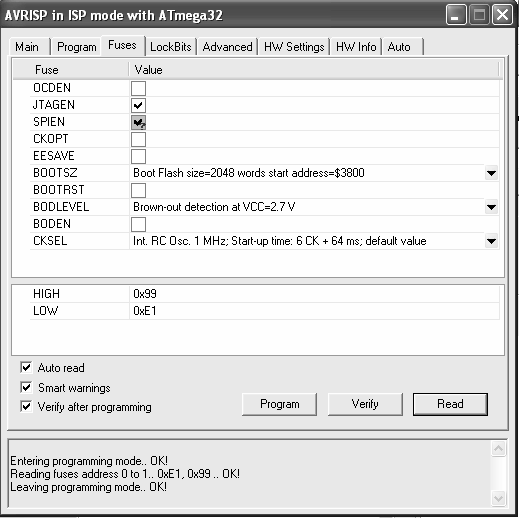
Task: Open the HW Settings tab
Action: point(294,47)
